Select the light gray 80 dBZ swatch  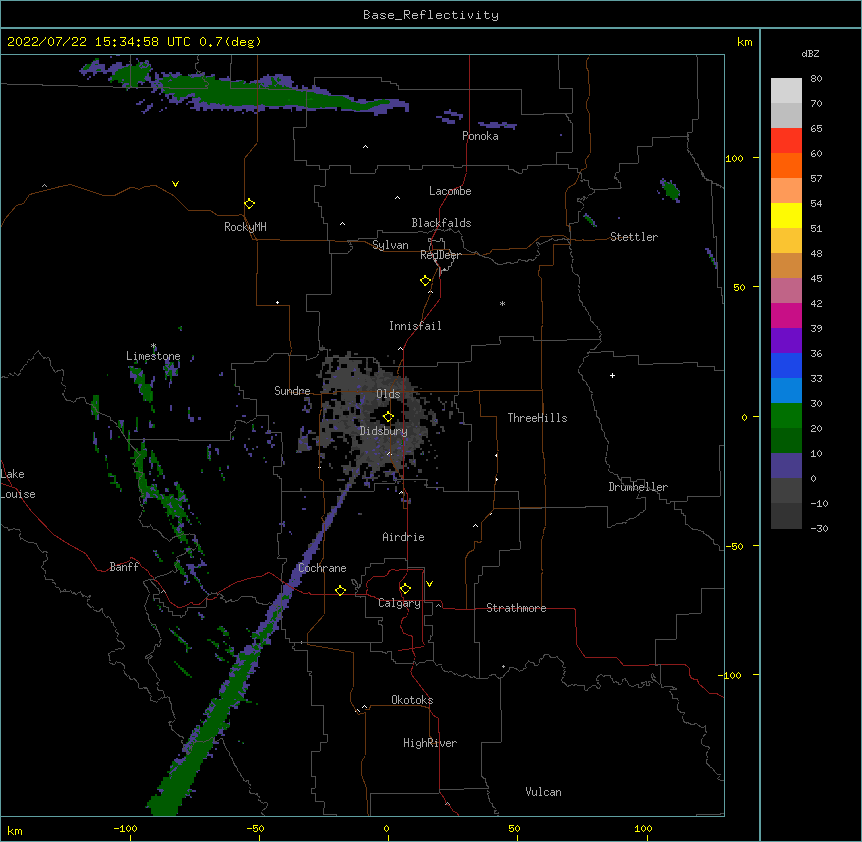tap(786, 91)
